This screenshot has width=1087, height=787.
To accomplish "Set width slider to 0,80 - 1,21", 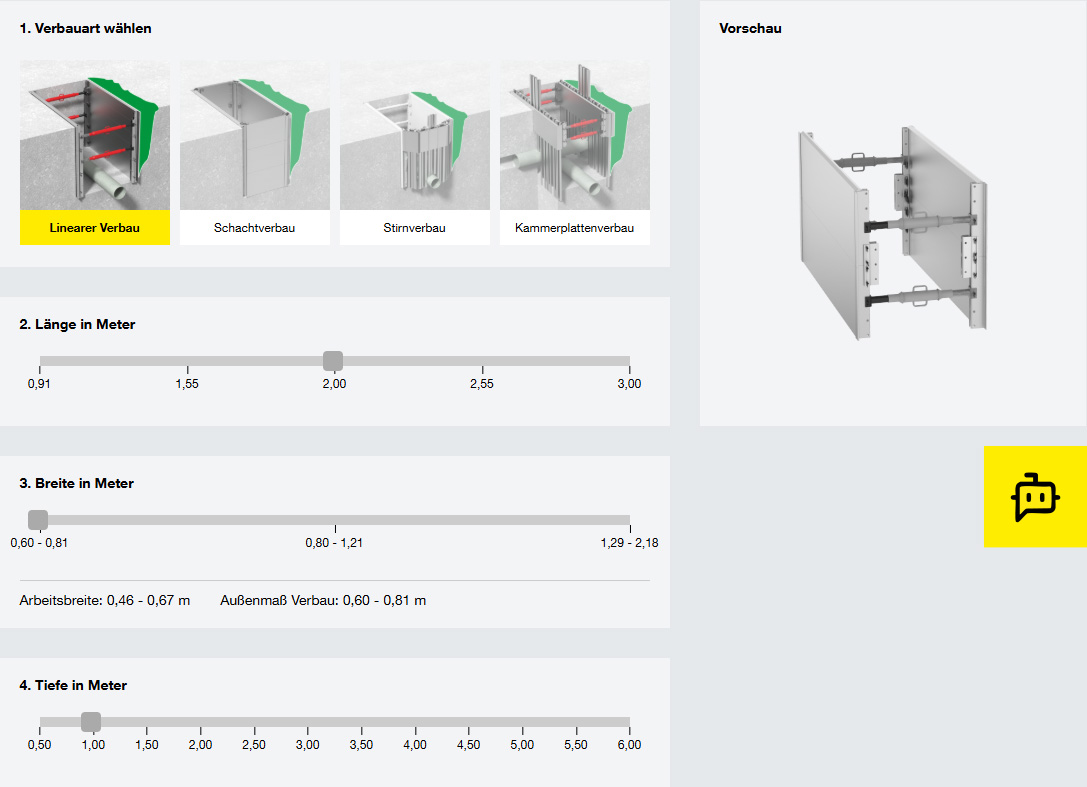I will [335, 520].
